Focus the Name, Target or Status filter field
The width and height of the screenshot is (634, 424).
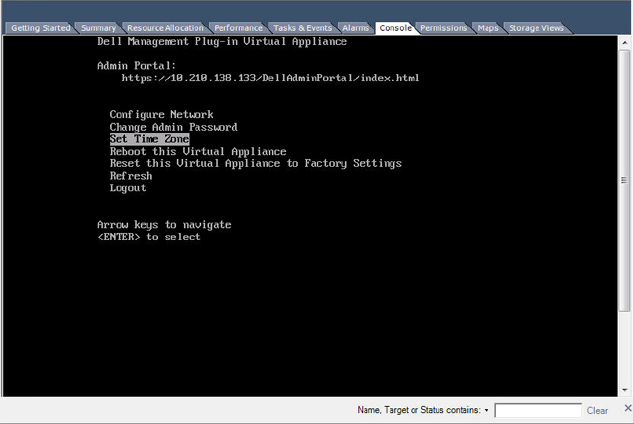(538, 410)
